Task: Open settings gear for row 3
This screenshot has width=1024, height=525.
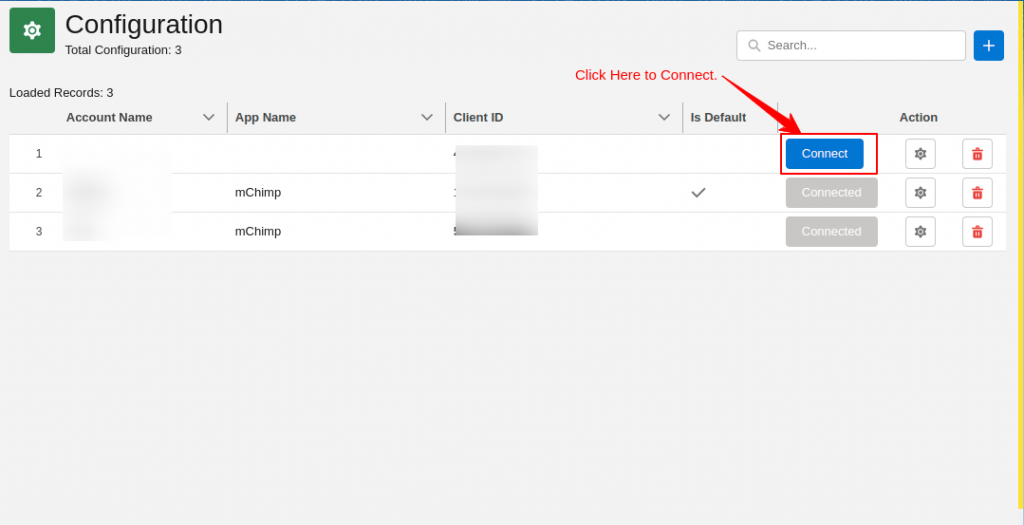Action: pyautogui.click(x=920, y=232)
